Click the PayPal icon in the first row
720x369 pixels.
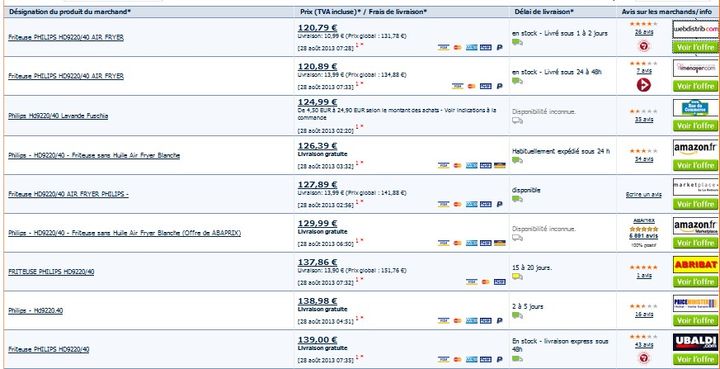(500, 47)
